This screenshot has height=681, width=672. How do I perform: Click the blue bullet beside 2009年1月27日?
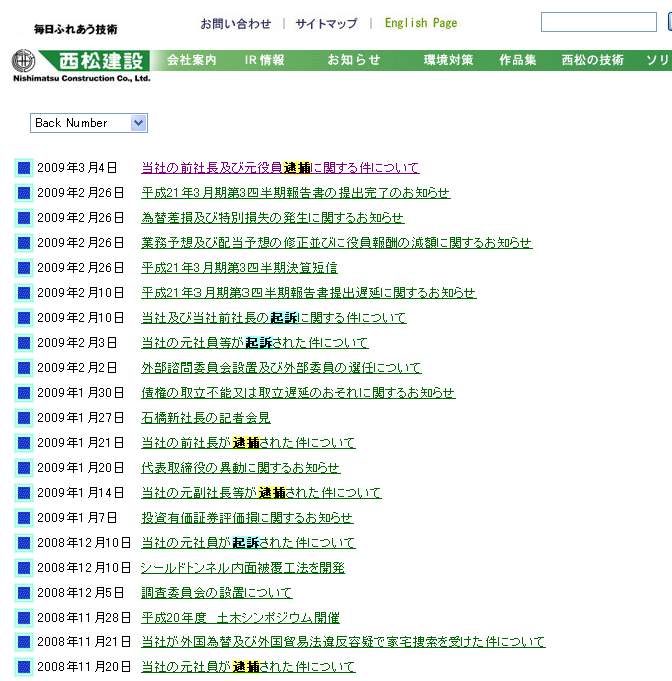click(x=24, y=418)
